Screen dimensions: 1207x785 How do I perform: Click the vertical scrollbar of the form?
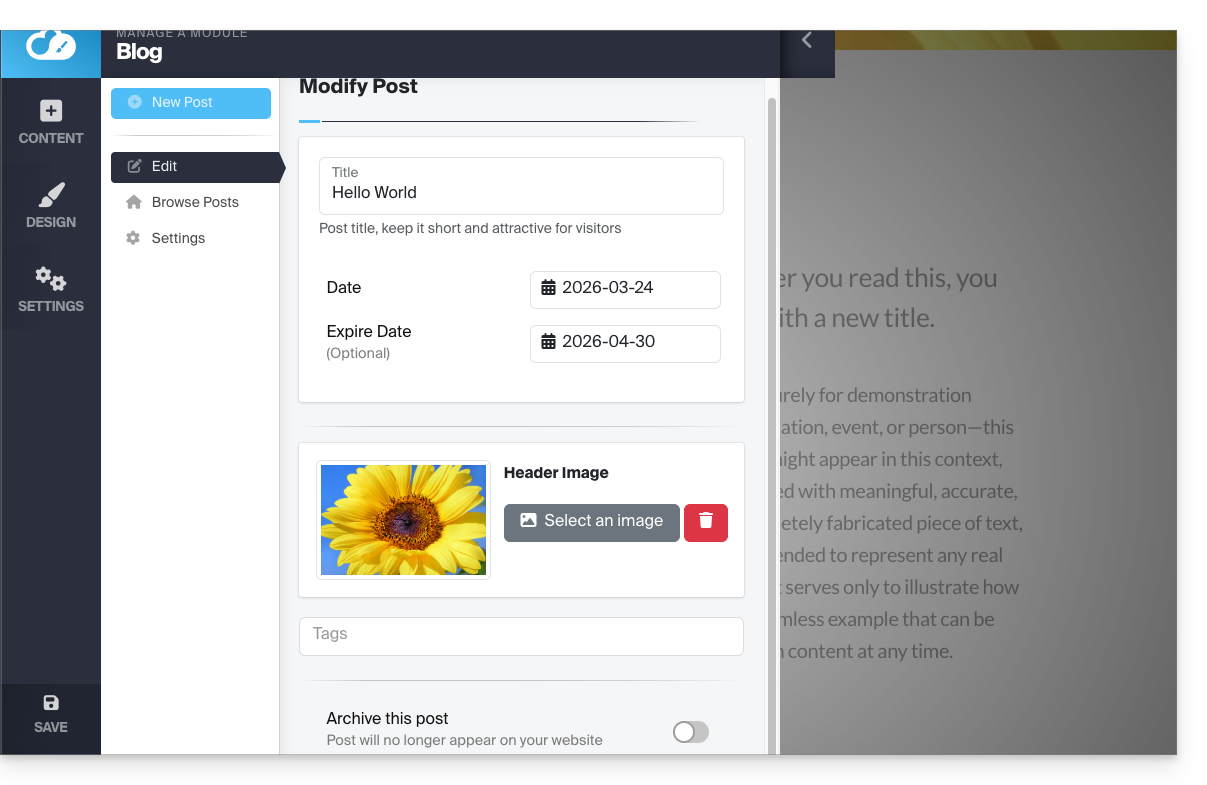(x=771, y=400)
